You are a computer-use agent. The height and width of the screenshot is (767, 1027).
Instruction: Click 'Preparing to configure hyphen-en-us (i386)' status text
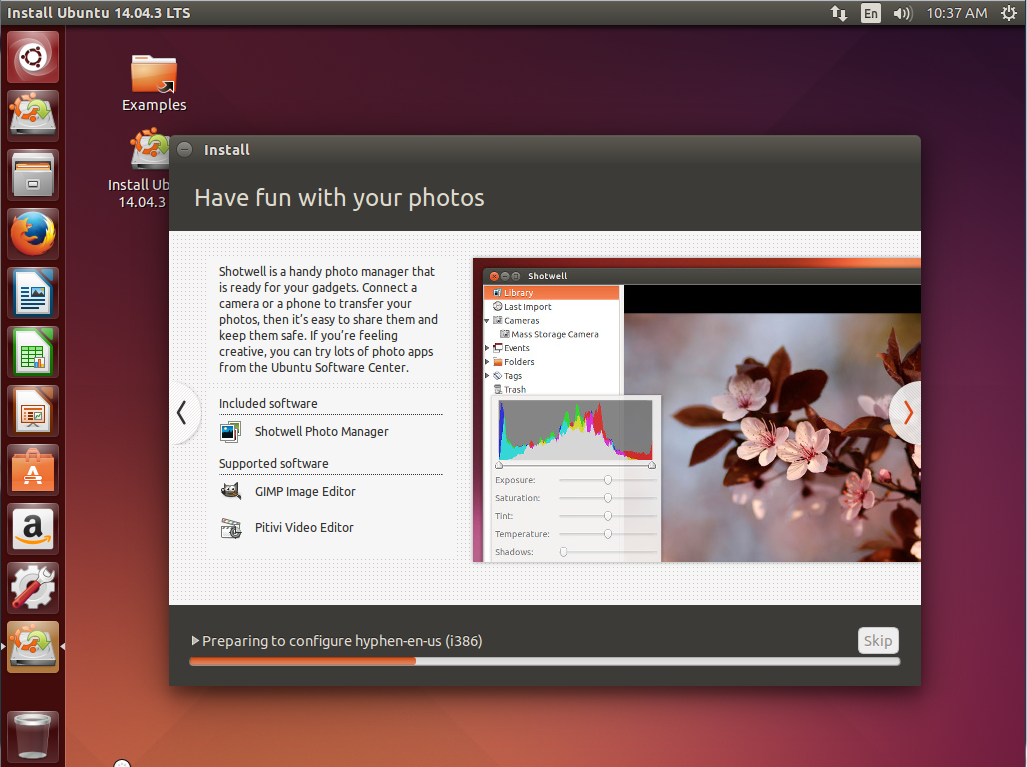pyautogui.click(x=342, y=641)
